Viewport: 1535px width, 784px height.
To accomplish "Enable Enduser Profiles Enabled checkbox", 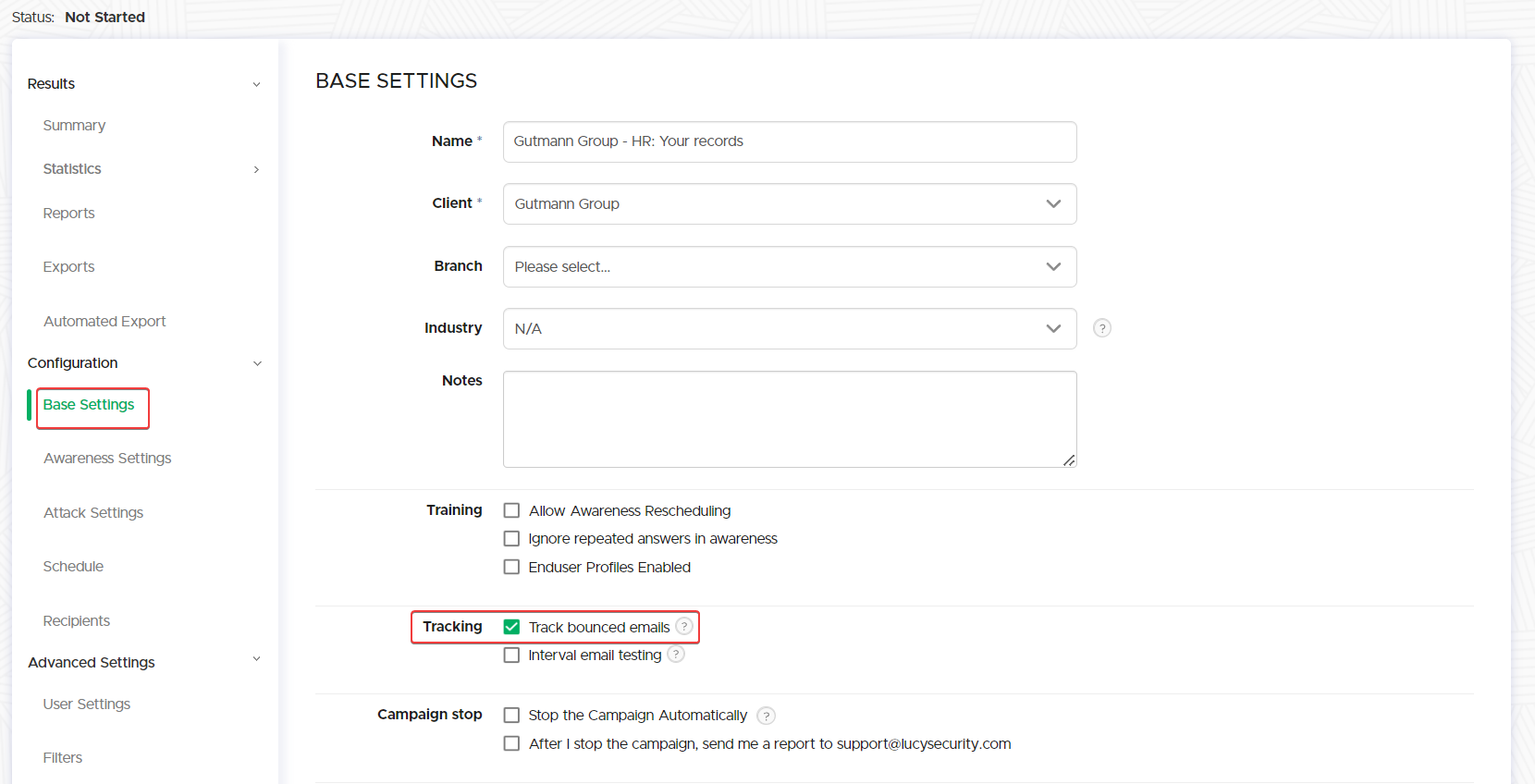I will [x=511, y=568].
